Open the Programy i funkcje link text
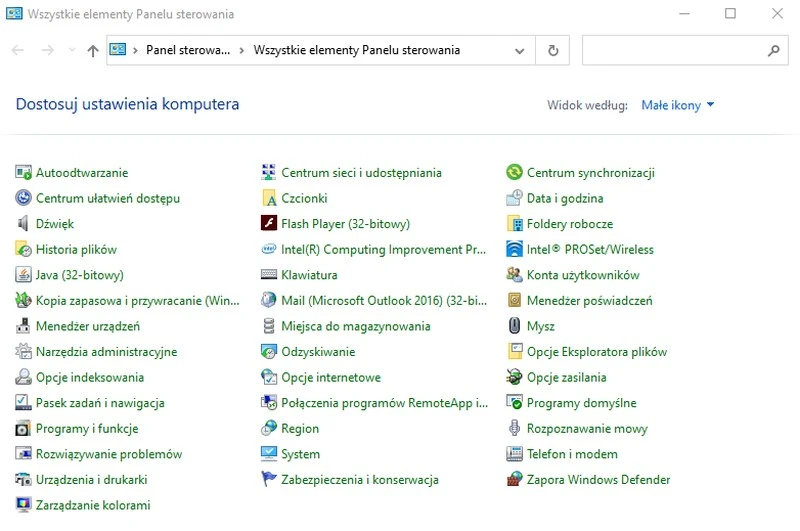Screen dimensions: 800x531 [87, 428]
